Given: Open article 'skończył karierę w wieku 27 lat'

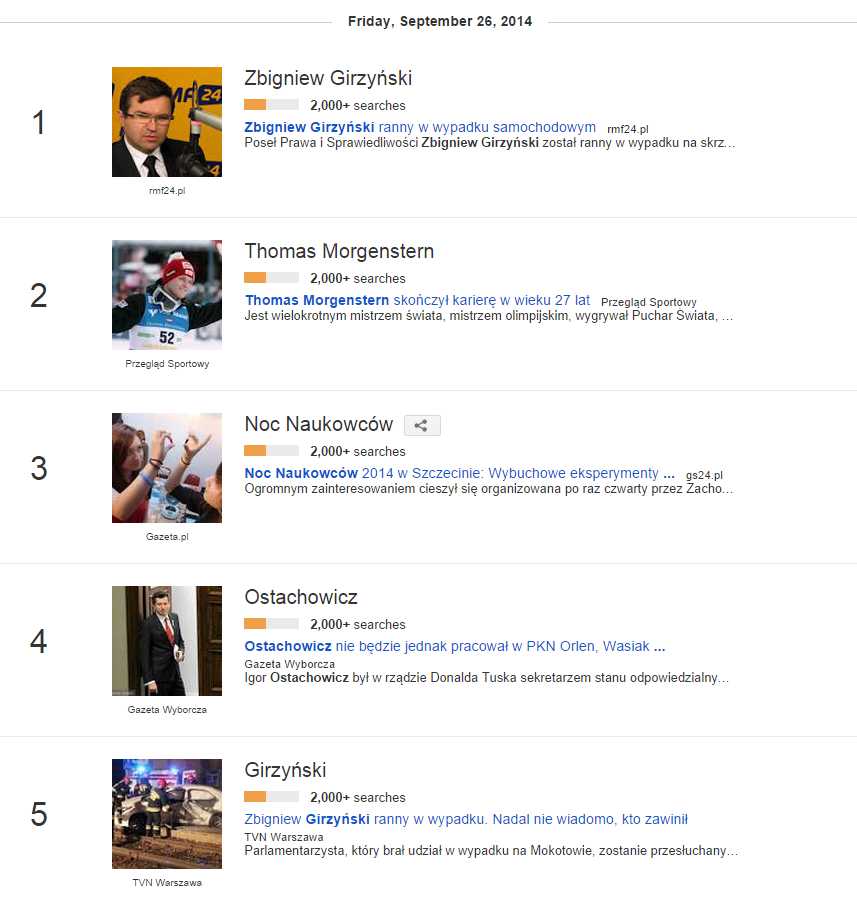Looking at the screenshot, I should tap(417, 301).
